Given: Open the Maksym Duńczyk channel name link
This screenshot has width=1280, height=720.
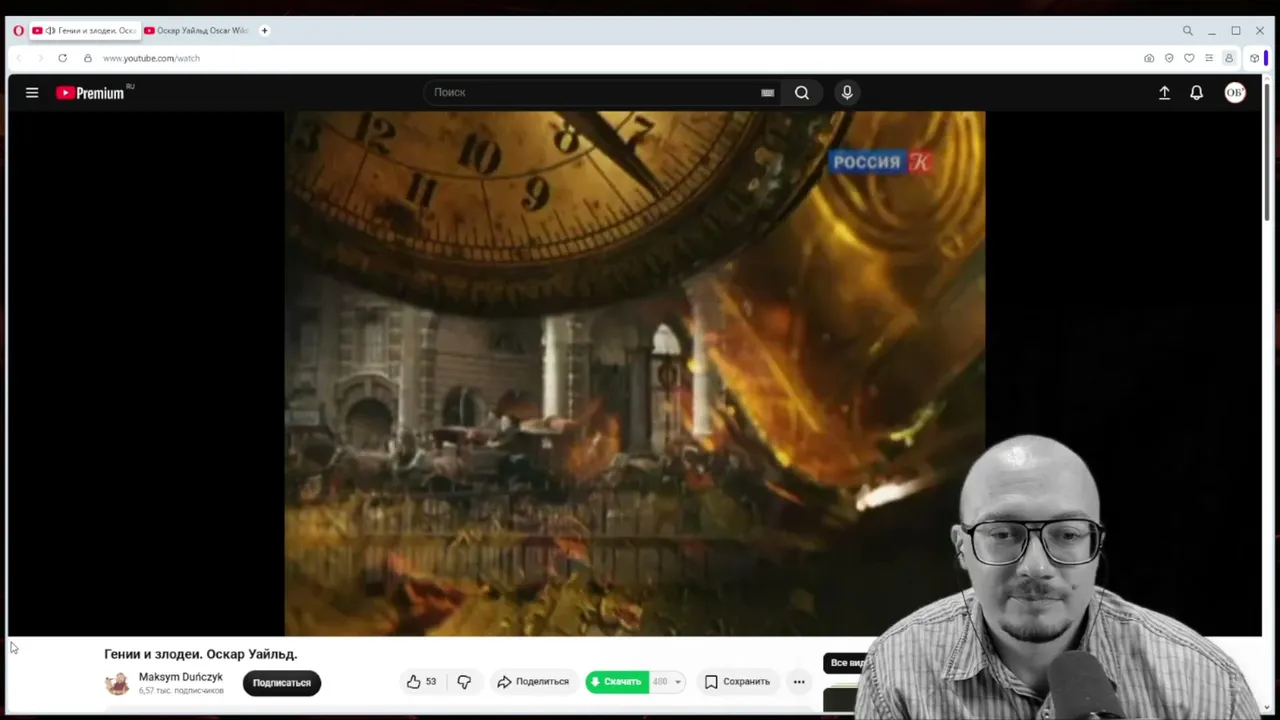Looking at the screenshot, I should [181, 677].
